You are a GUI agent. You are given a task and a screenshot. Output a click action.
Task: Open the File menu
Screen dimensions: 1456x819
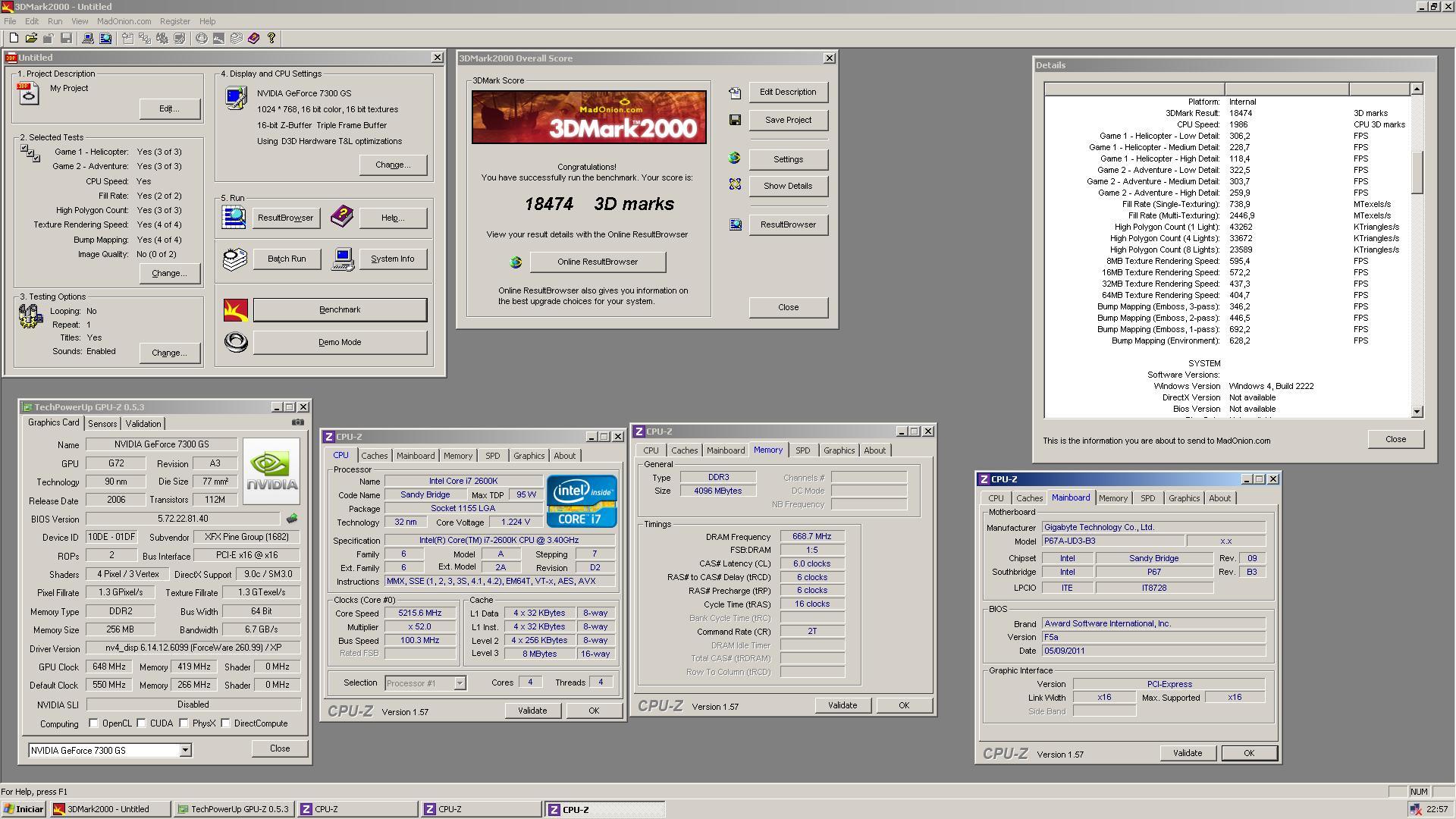click(x=10, y=21)
